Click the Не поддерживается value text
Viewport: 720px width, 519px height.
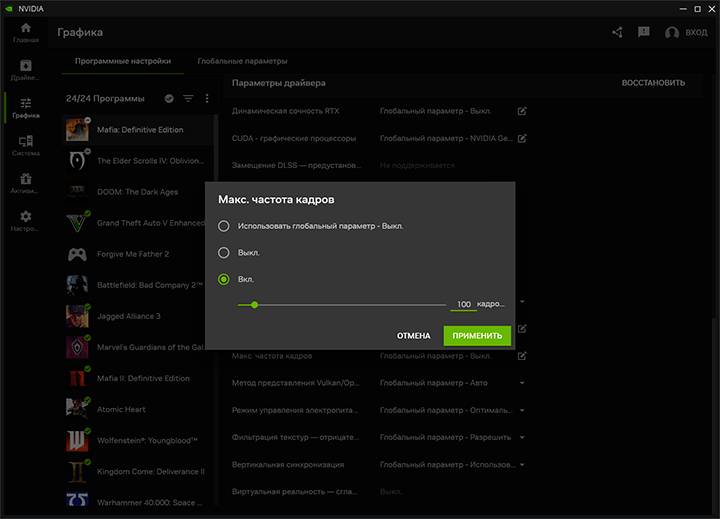pos(417,165)
